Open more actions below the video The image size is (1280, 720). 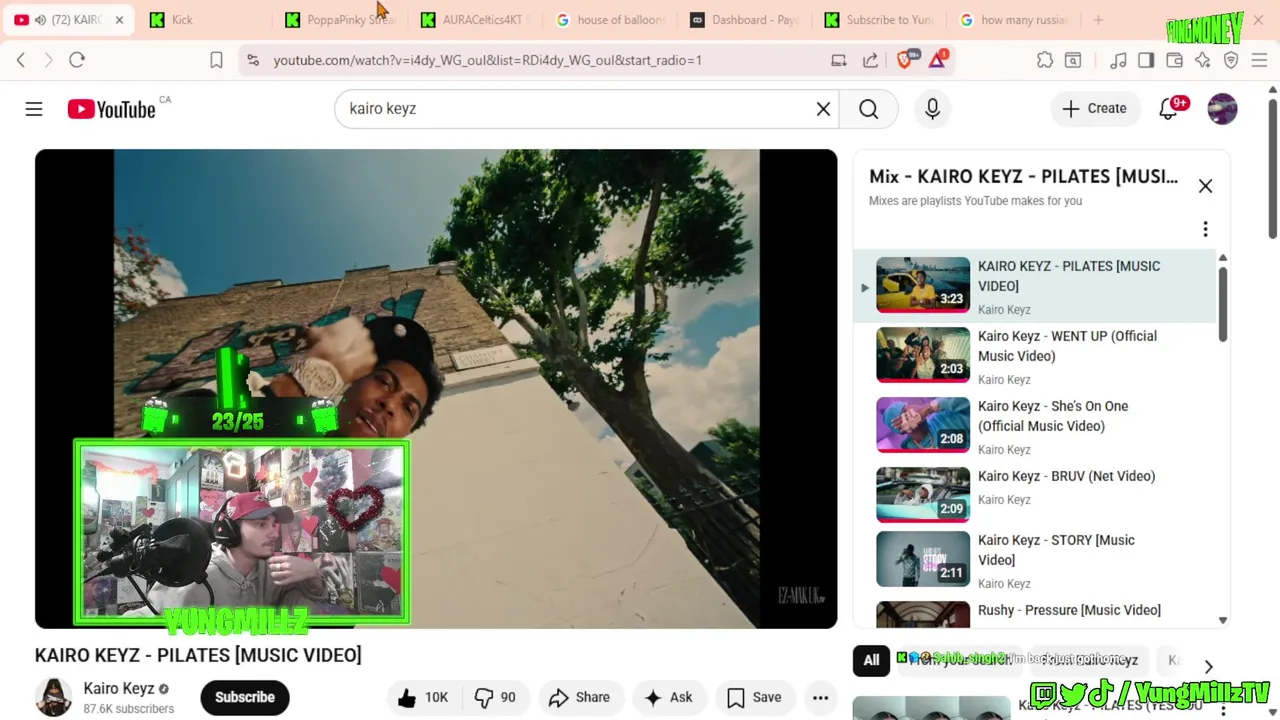820,698
